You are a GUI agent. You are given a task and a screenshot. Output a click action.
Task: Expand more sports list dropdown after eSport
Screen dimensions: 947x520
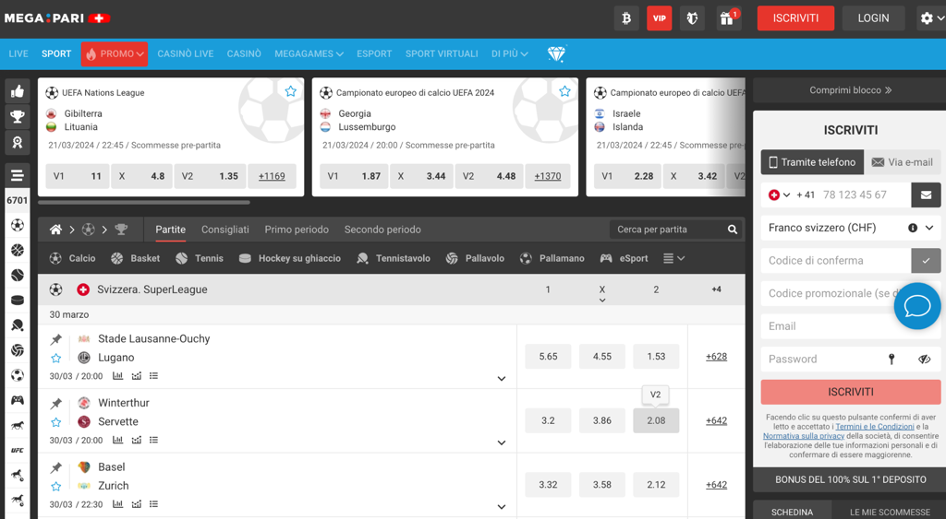click(674, 258)
